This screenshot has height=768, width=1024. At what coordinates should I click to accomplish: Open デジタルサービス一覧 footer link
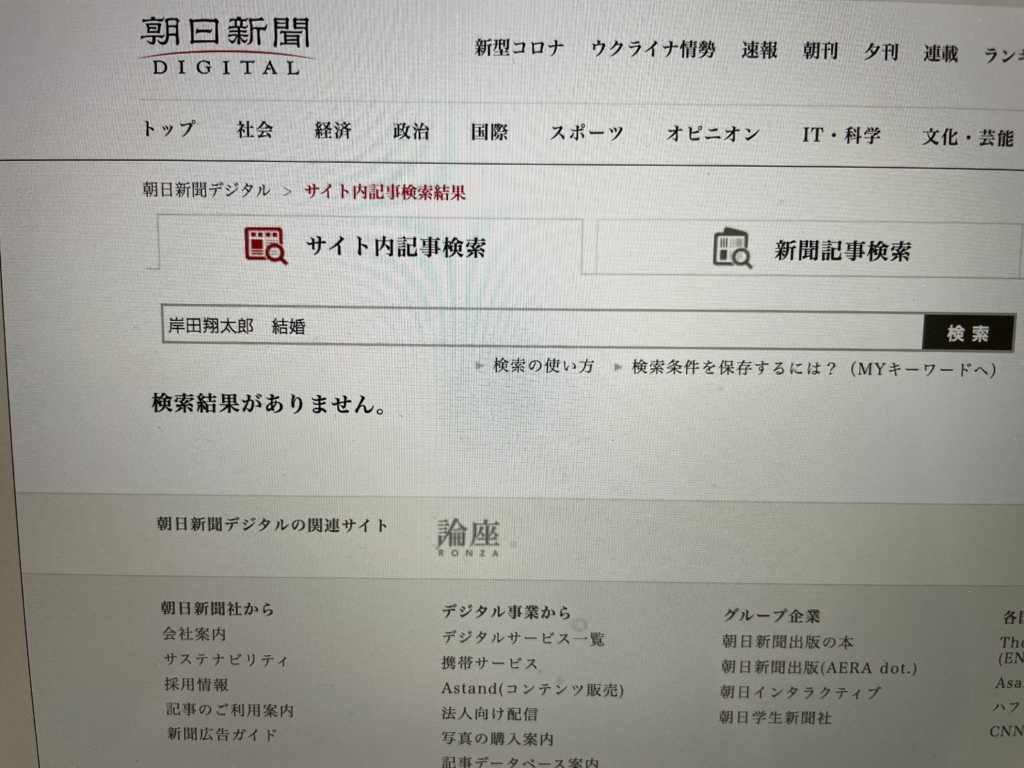pyautogui.click(x=523, y=638)
